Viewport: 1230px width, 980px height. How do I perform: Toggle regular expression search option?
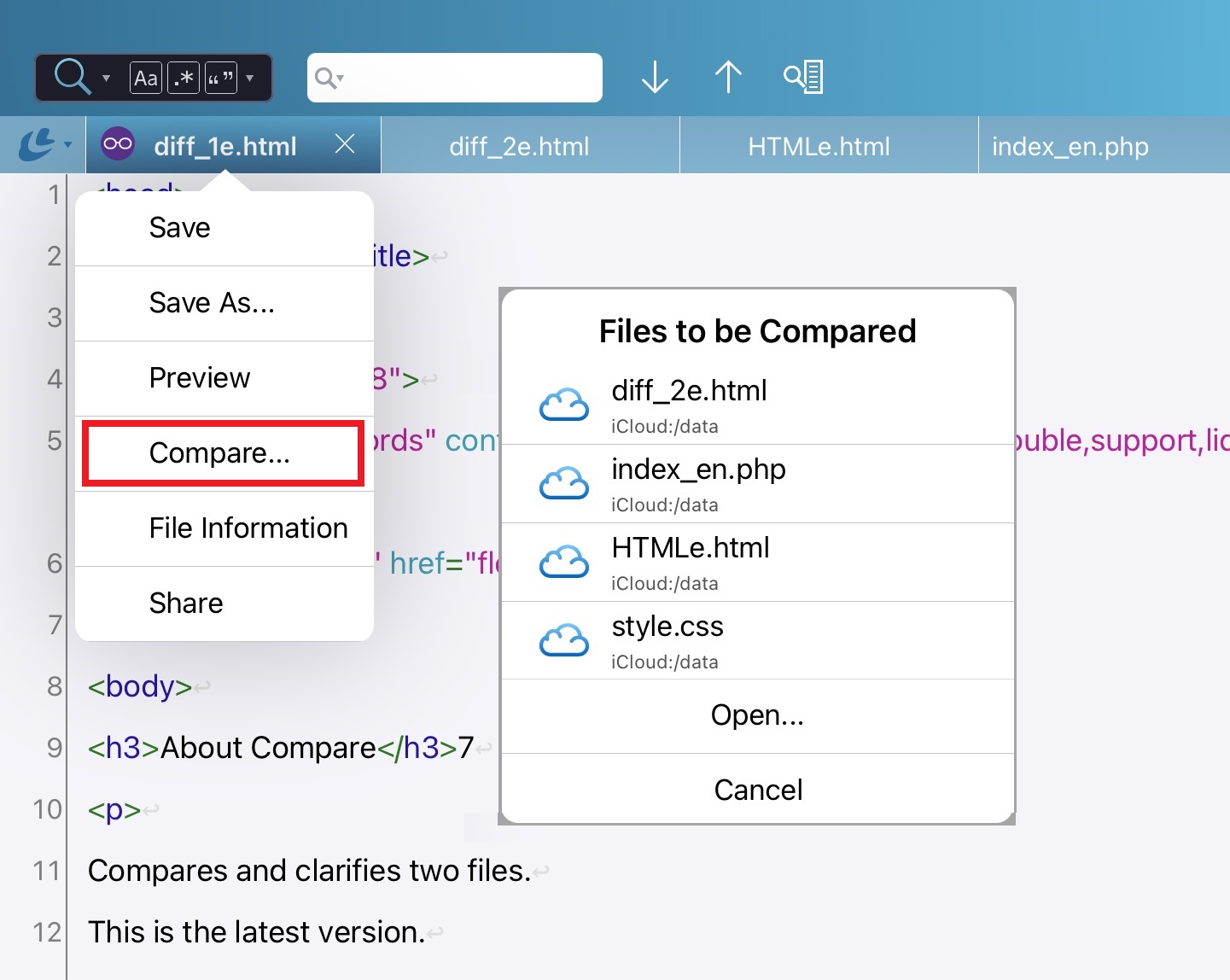pyautogui.click(x=184, y=79)
